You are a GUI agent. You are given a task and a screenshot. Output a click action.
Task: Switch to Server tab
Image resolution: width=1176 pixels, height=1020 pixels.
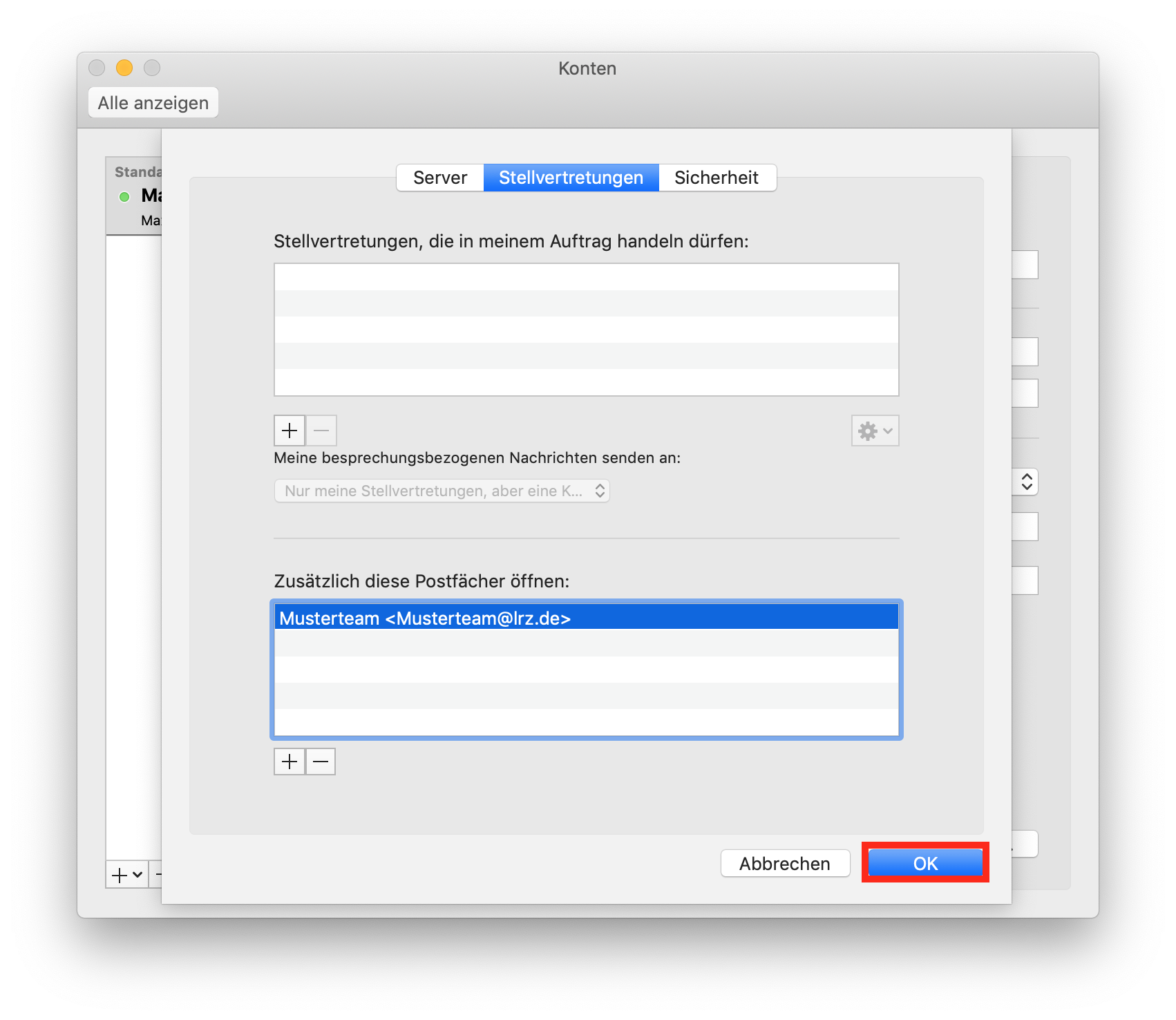[x=440, y=178]
